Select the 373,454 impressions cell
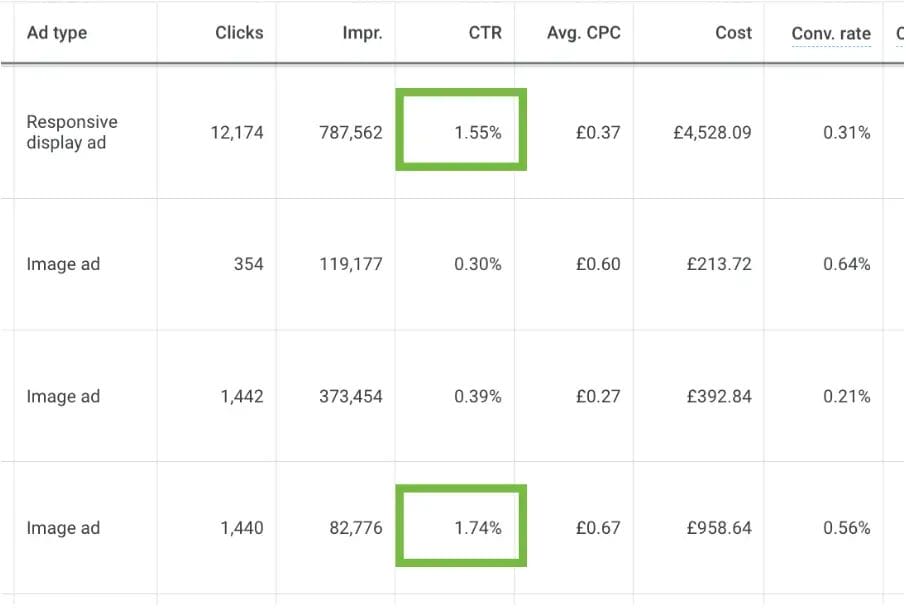Viewport: 906px width, 608px height. (x=353, y=396)
